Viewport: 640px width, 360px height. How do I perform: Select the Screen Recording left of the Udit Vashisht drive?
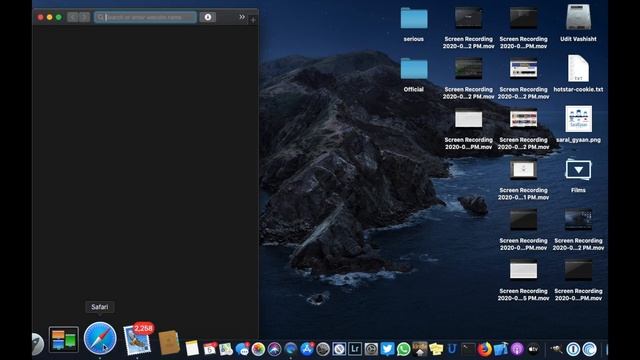523,18
